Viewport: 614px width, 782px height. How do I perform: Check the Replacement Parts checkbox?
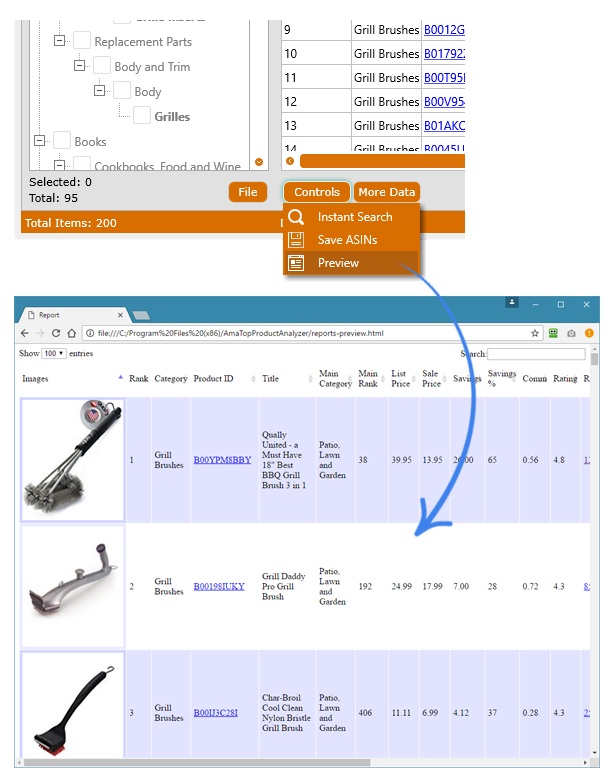pyautogui.click(x=82, y=40)
